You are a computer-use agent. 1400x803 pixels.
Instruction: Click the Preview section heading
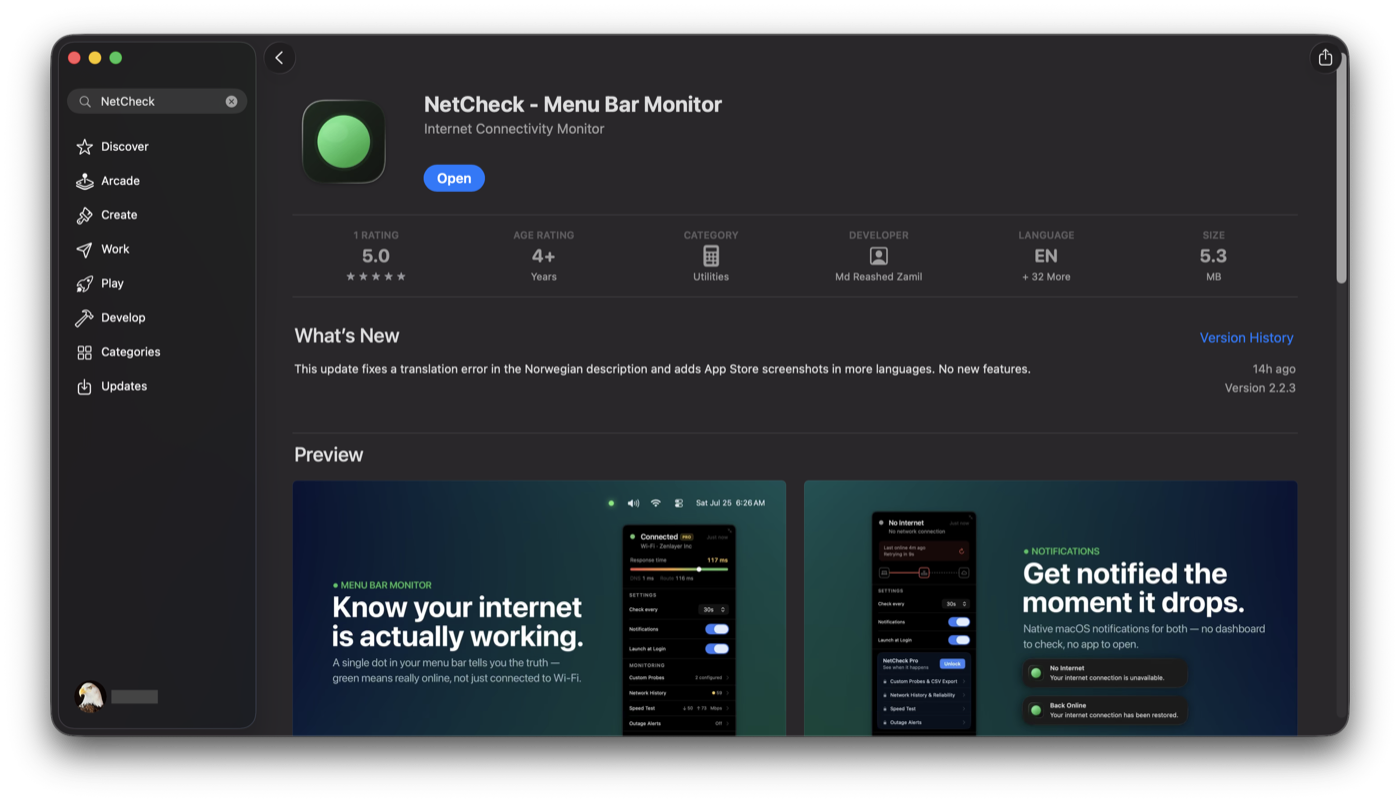pos(329,455)
